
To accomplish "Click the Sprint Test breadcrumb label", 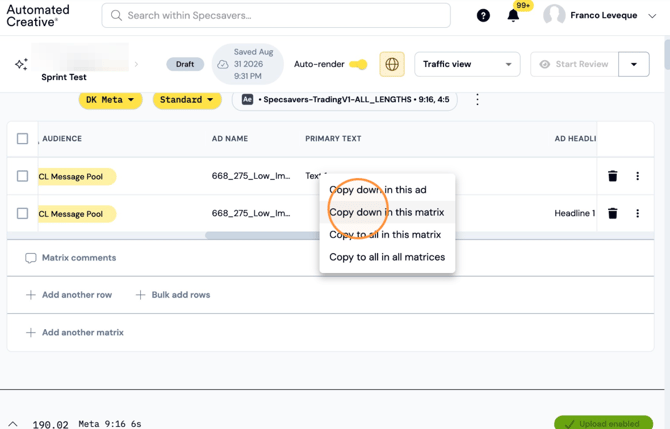I will click(x=64, y=77).
